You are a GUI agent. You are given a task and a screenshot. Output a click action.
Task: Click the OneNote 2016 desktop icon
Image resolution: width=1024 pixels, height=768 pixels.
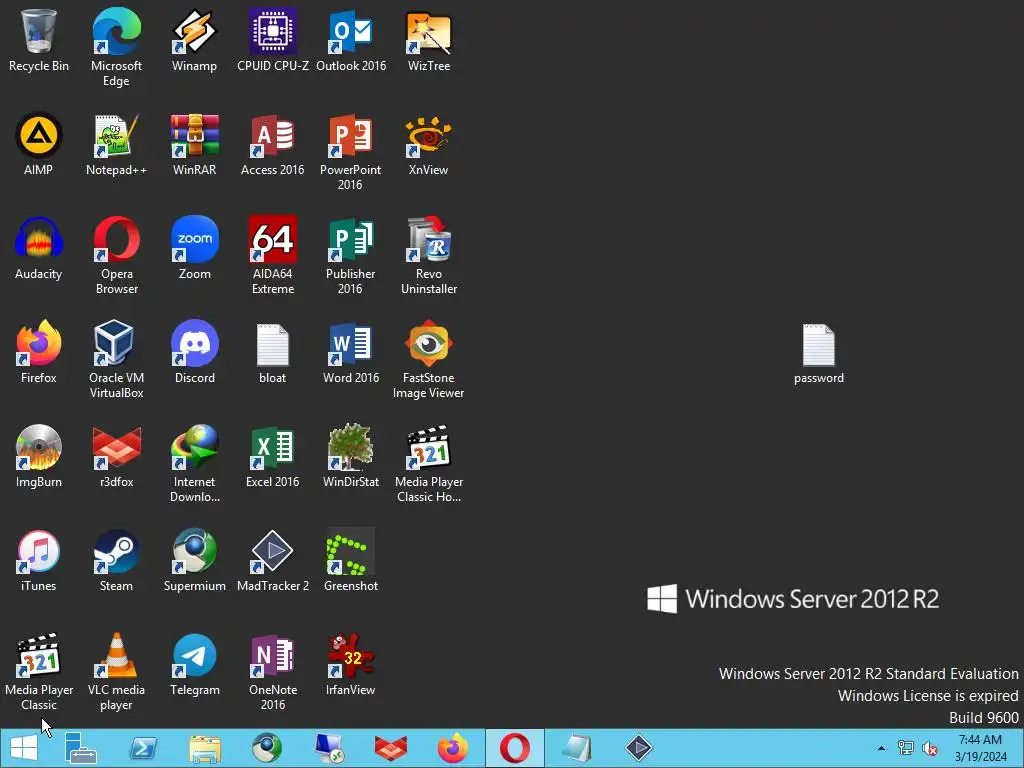pos(272,671)
